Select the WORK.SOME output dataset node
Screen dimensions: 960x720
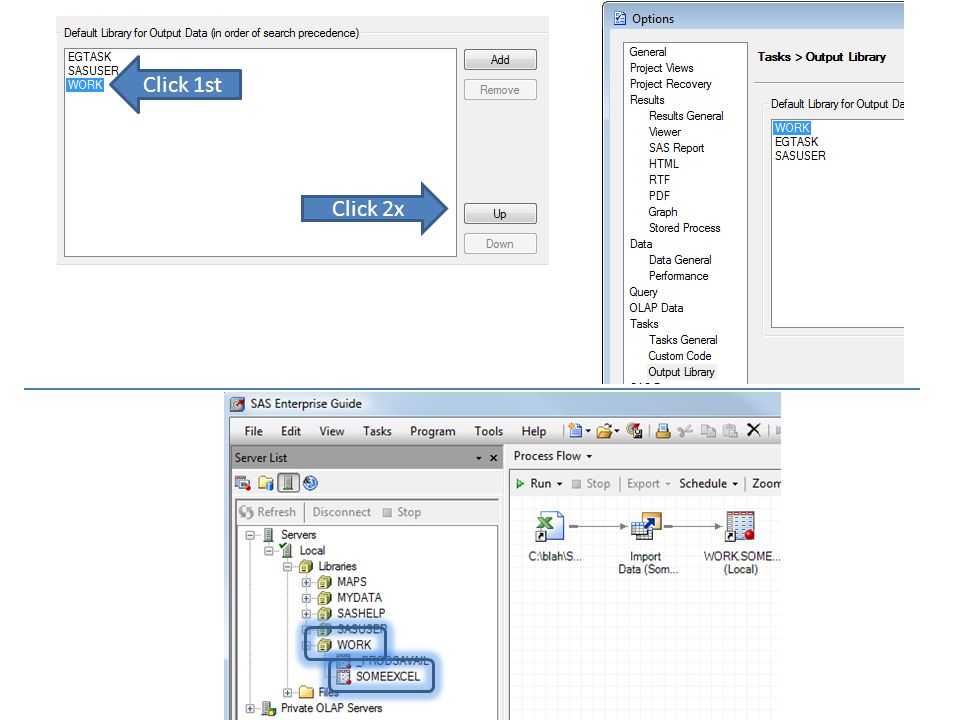[x=740, y=526]
